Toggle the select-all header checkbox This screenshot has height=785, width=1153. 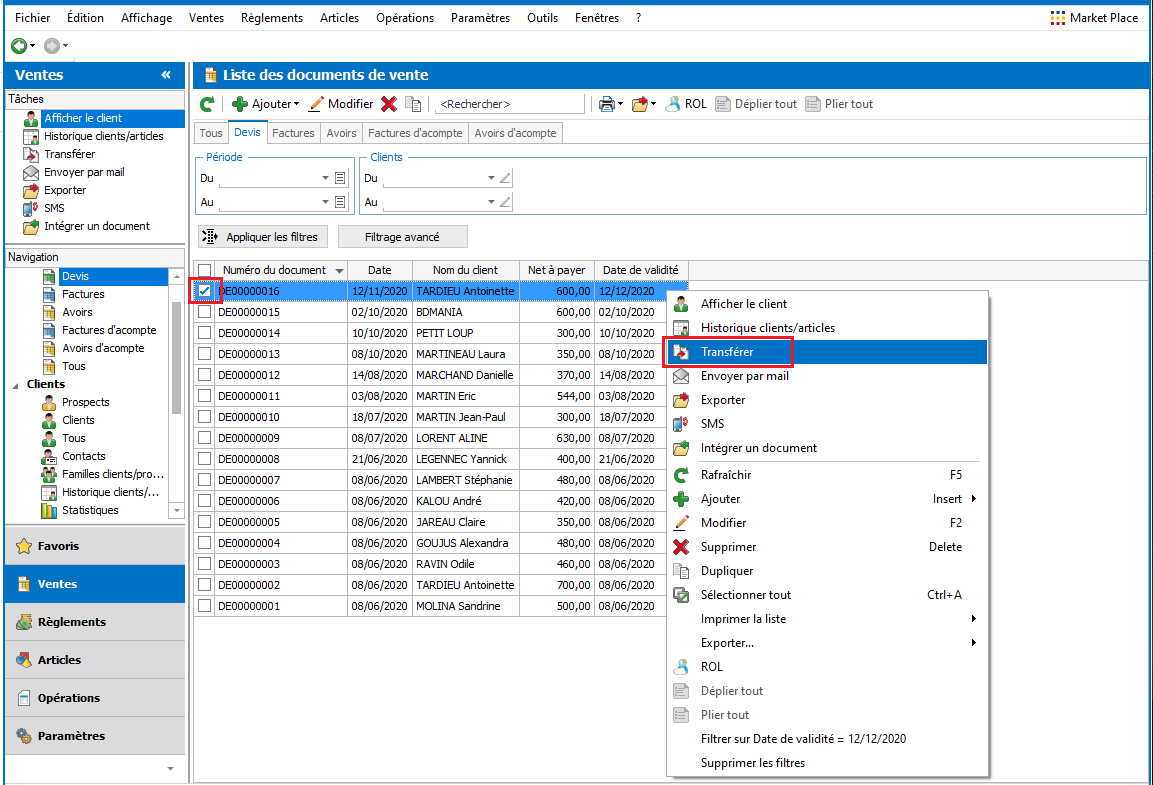click(205, 270)
